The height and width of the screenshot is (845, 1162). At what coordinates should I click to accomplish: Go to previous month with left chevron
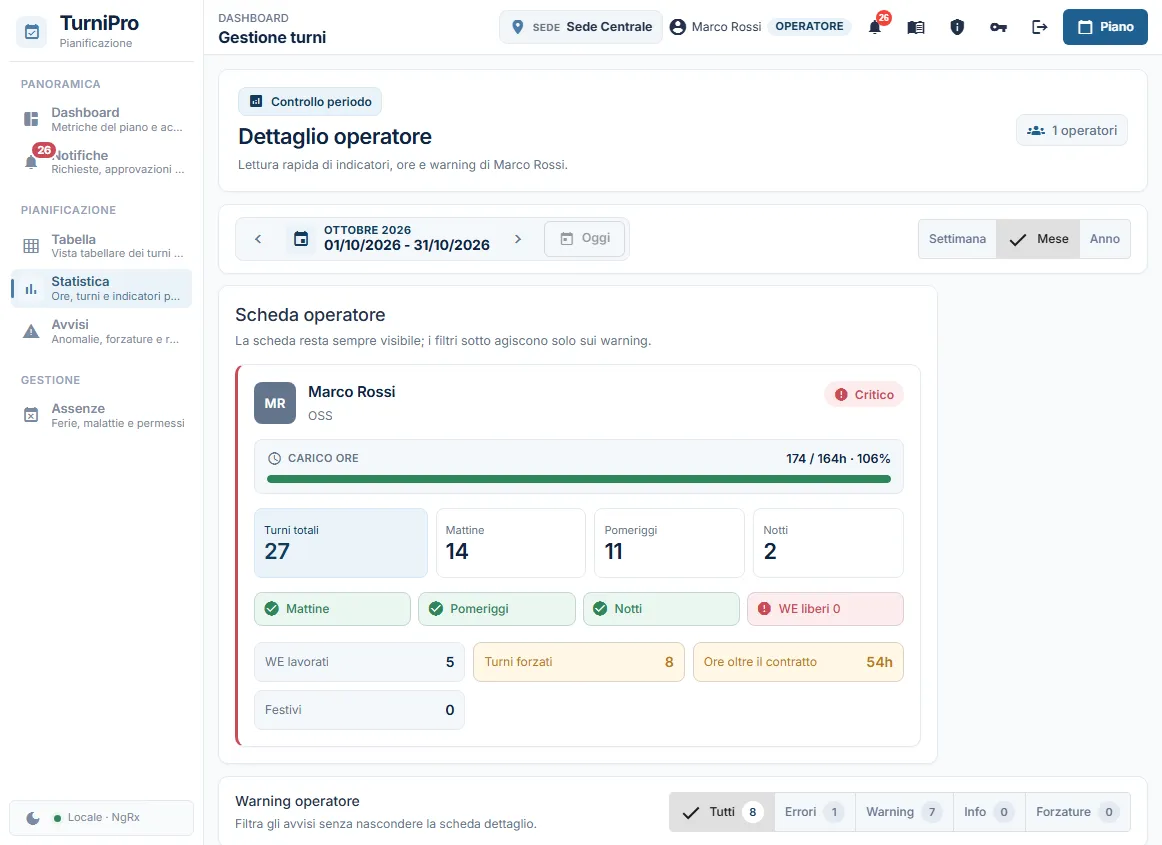tap(258, 239)
